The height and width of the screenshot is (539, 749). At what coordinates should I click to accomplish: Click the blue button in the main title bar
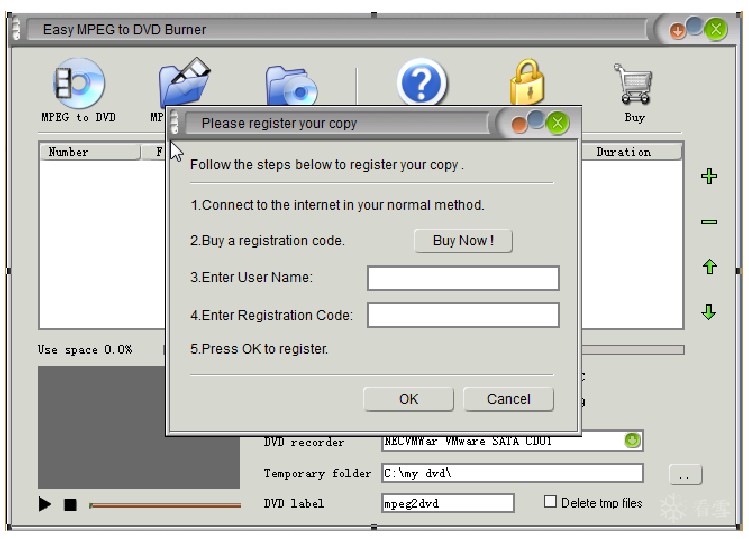(694, 26)
